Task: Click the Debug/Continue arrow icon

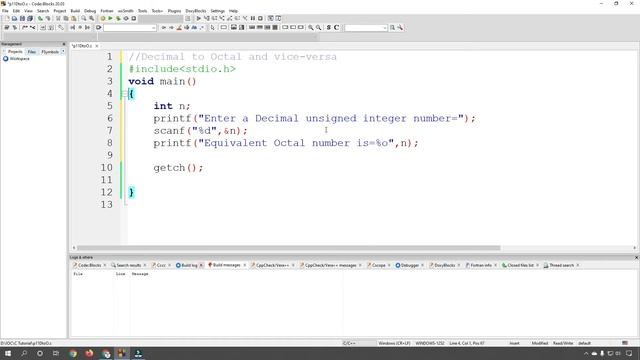Action: [199, 18]
